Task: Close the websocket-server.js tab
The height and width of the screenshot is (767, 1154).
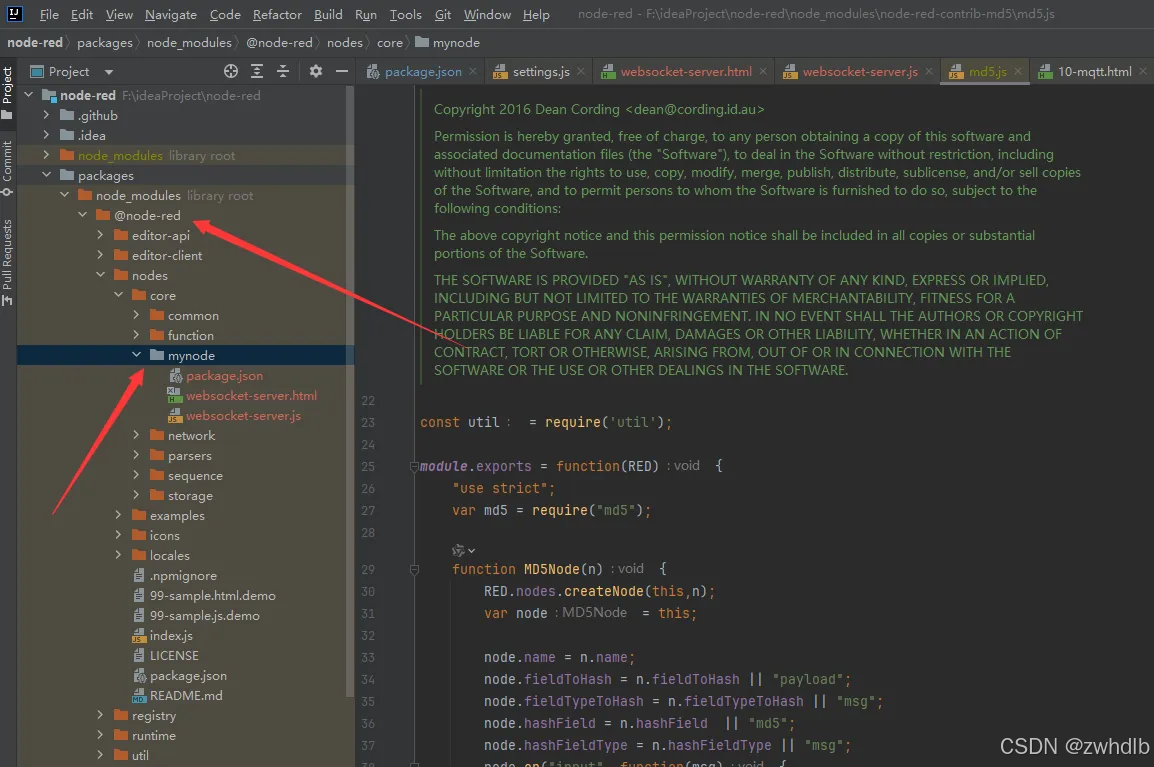Action: [929, 71]
